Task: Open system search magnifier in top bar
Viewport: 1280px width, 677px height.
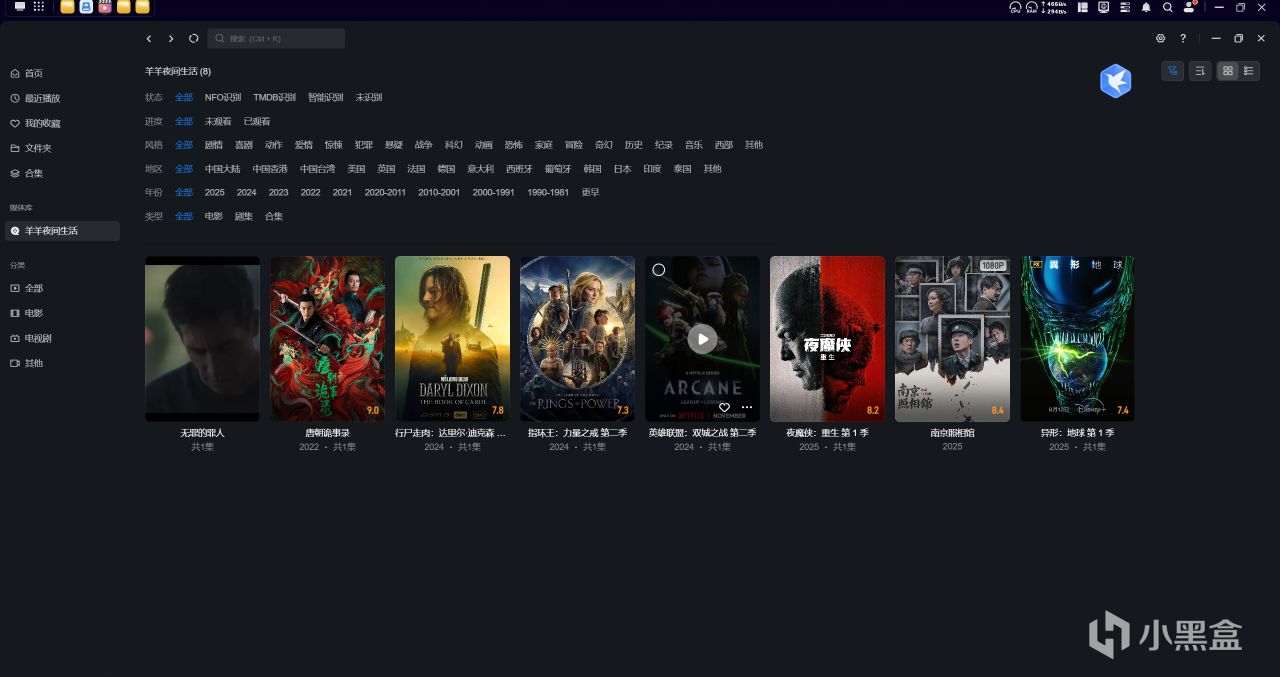Action: pos(1168,7)
